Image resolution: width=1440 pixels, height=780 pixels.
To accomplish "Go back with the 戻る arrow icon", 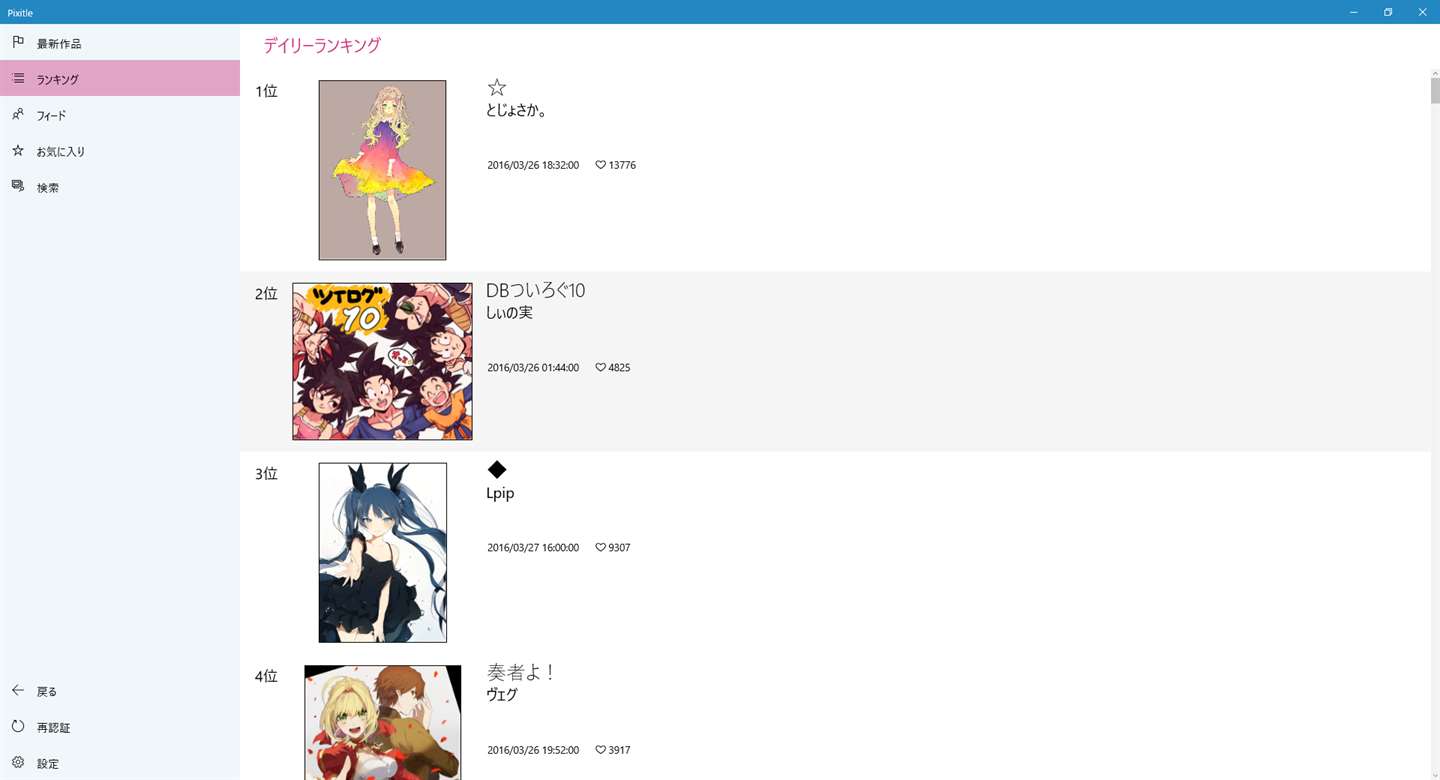I will pyautogui.click(x=18, y=690).
